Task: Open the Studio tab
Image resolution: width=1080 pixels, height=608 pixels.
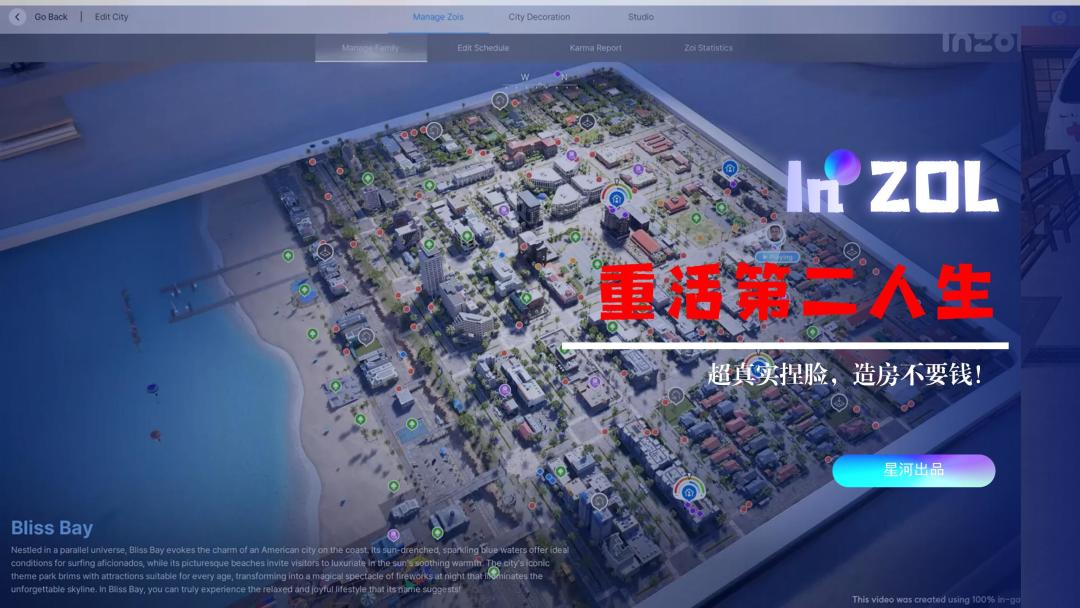Action: pyautogui.click(x=641, y=17)
